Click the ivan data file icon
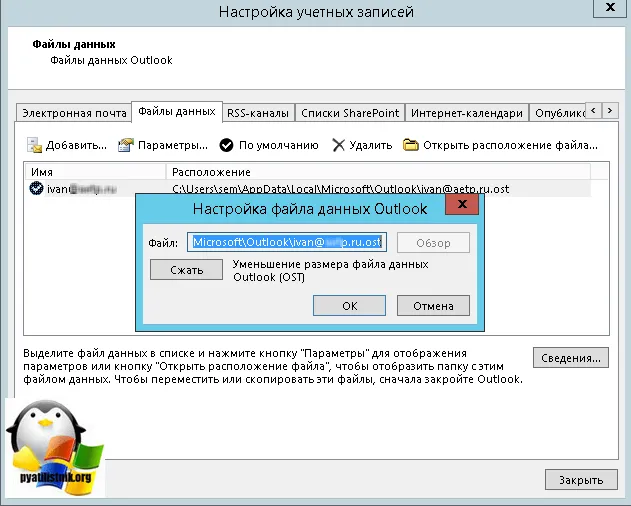Viewport: 631px width, 506px height. pos(36,188)
